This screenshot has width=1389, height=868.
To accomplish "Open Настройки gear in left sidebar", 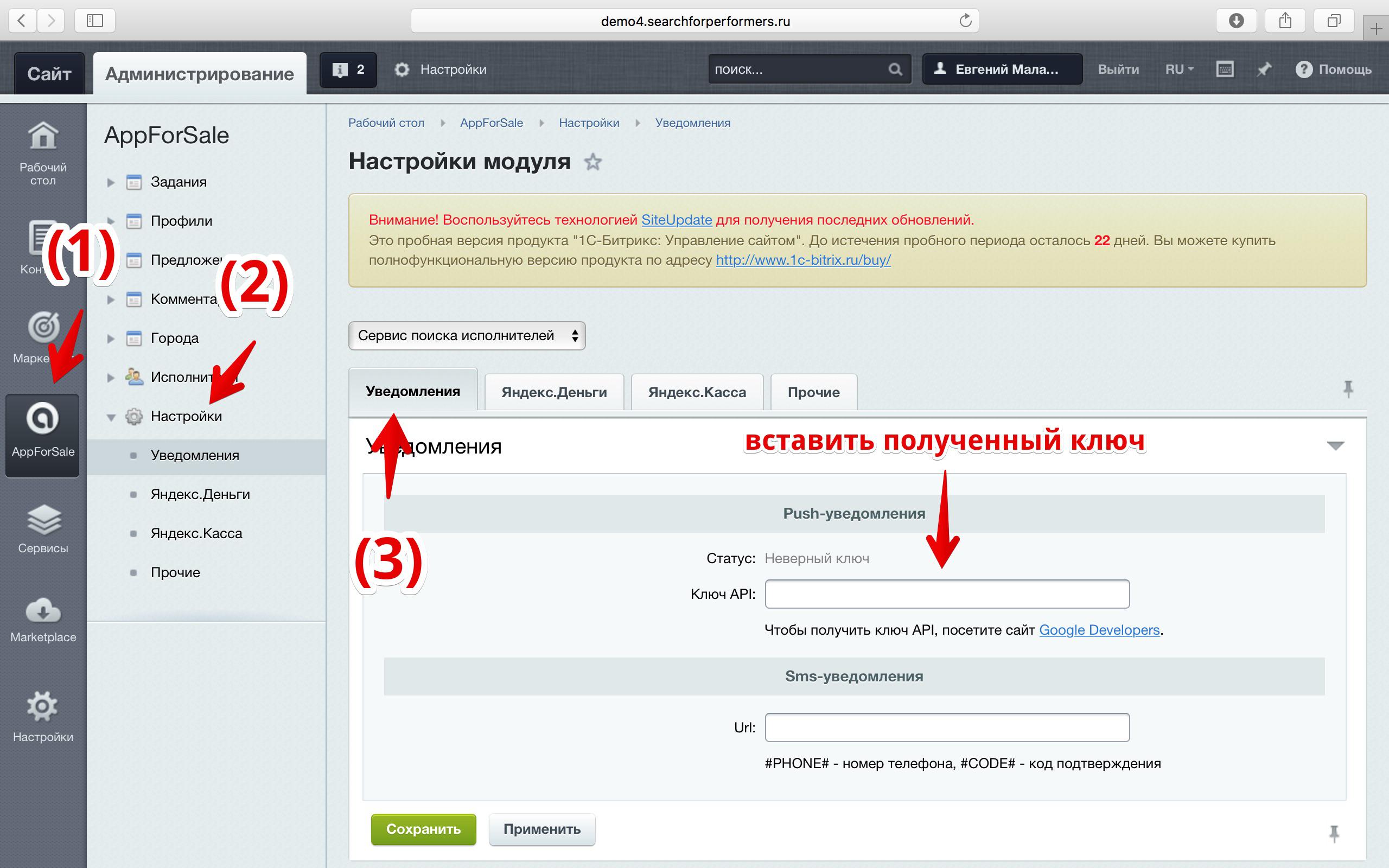I will 43,717.
